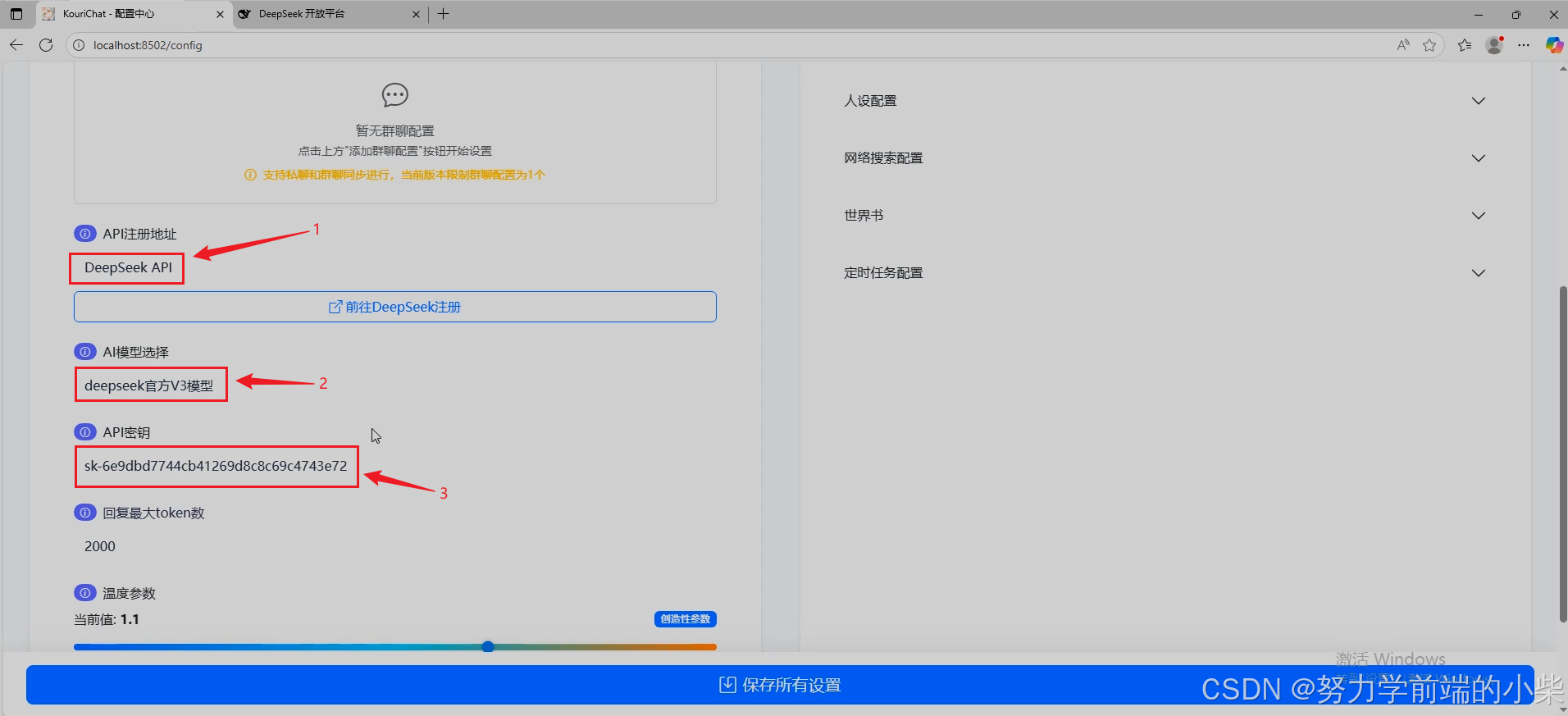
Task: Expand the 定时任务配置 section
Action: [x=1165, y=273]
